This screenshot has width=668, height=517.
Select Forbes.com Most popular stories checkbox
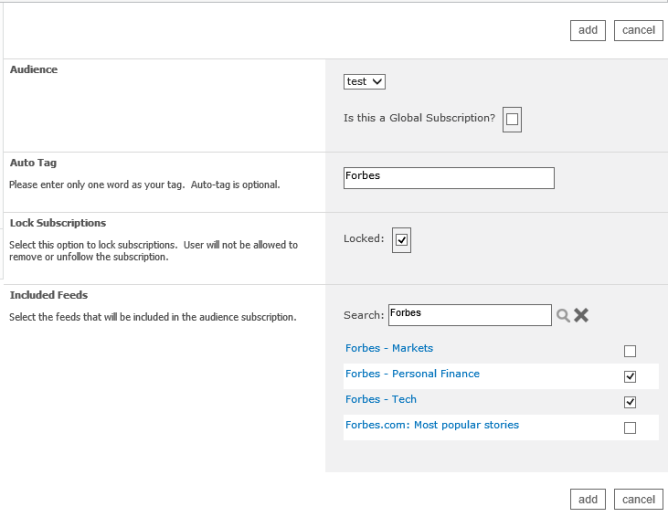point(629,428)
